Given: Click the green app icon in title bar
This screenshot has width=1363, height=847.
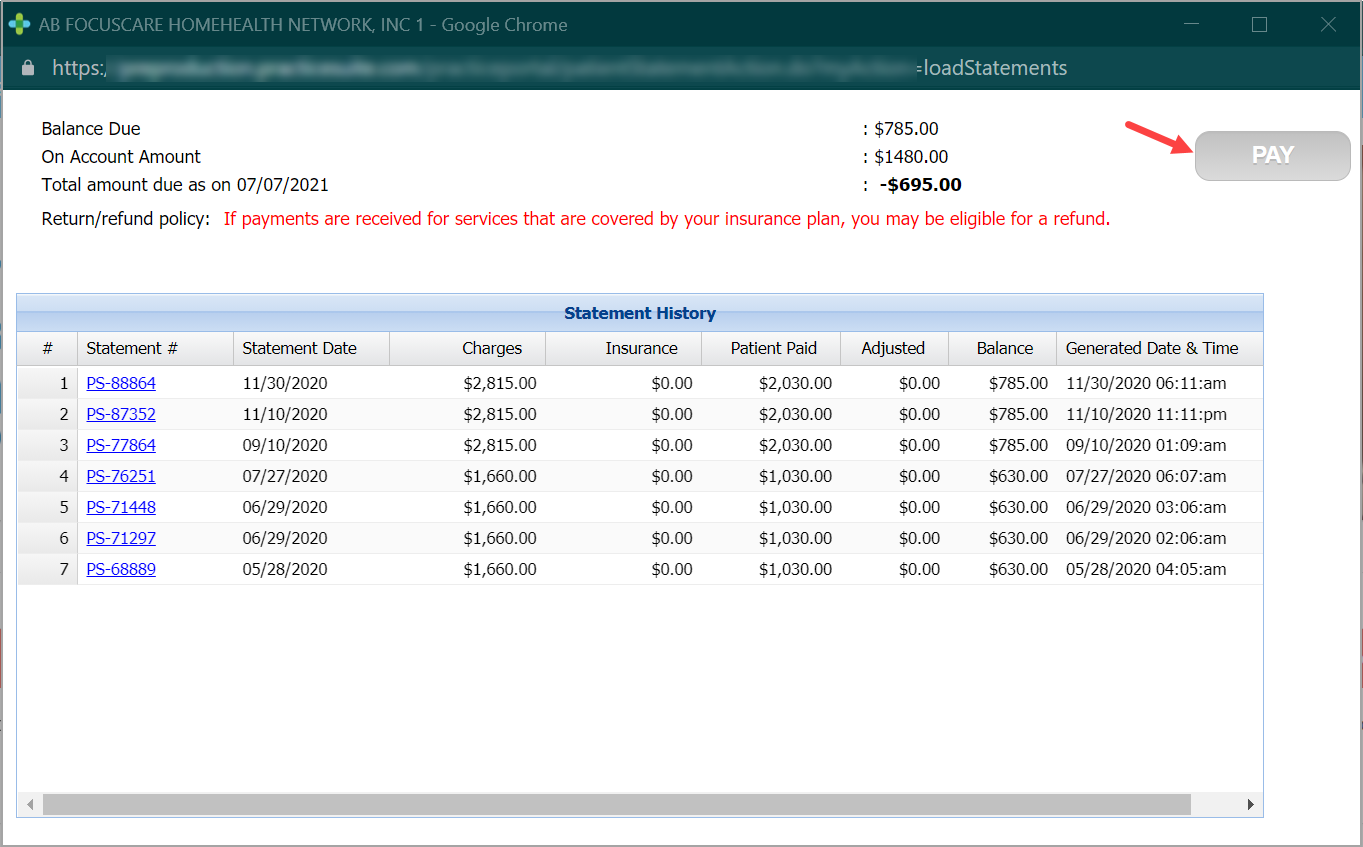Looking at the screenshot, I should pos(19,24).
